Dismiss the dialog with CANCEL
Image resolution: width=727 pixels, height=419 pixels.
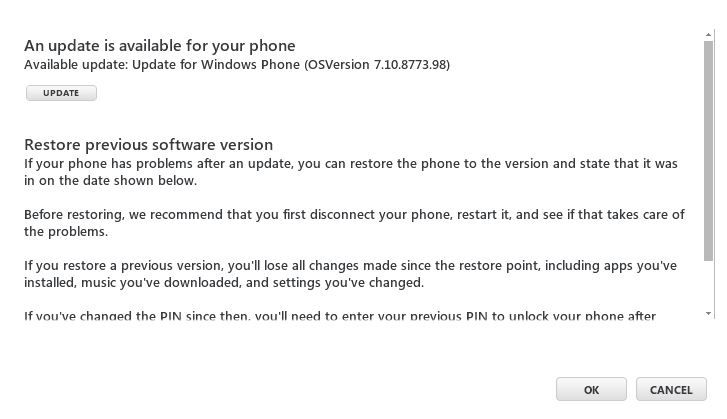tap(670, 389)
